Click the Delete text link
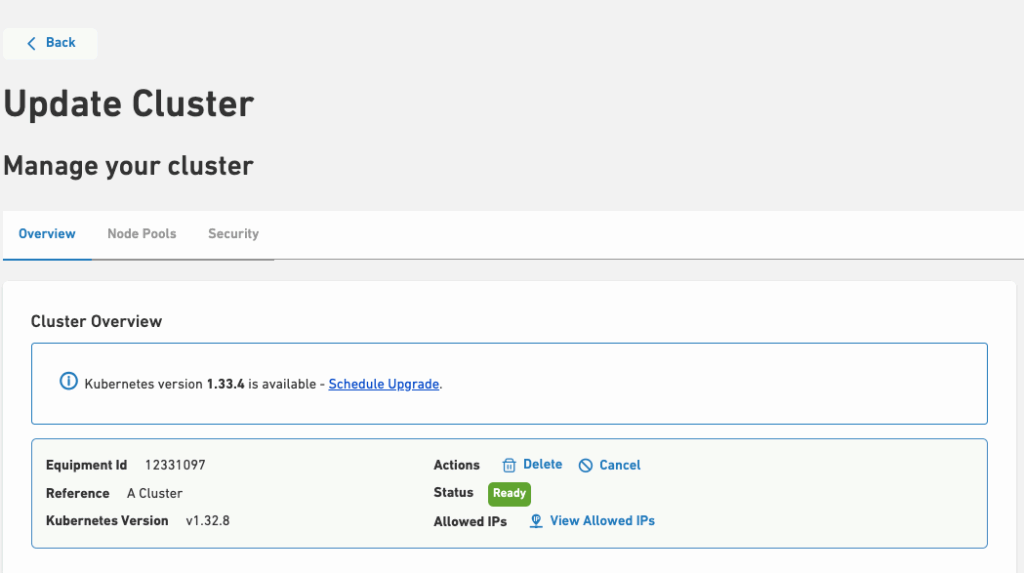The height and width of the screenshot is (573, 1024). 543,465
